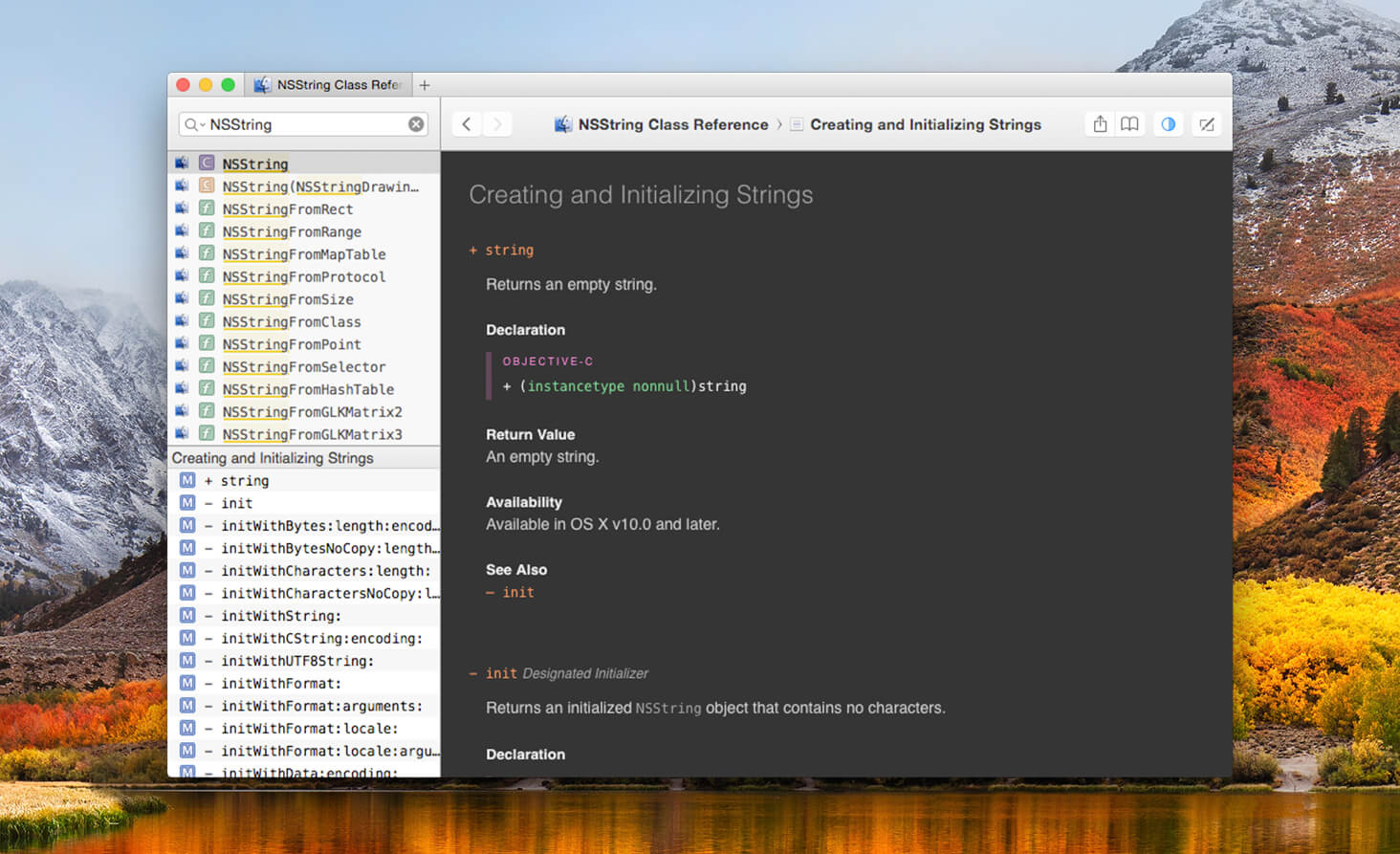Click the edit annotation pencil icon
The image size is (1400, 854).
click(x=1207, y=124)
